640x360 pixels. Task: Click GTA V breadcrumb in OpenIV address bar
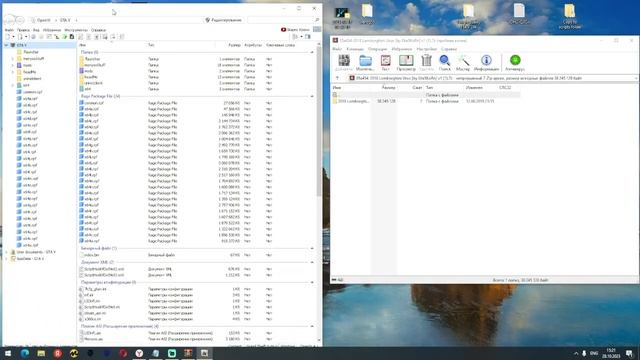65,20
